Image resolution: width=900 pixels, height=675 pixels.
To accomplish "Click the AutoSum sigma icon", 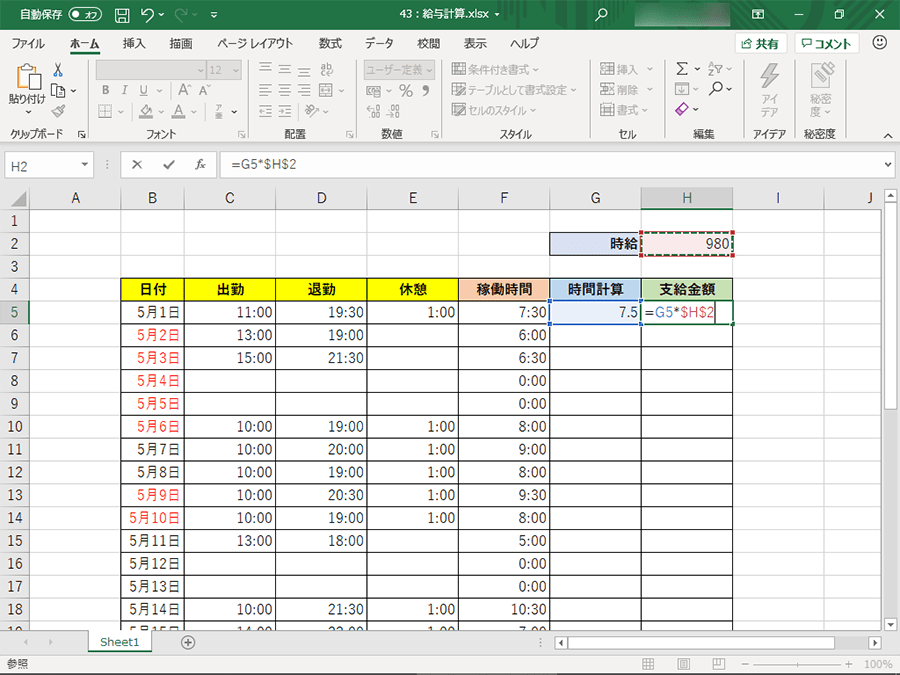I will click(681, 69).
